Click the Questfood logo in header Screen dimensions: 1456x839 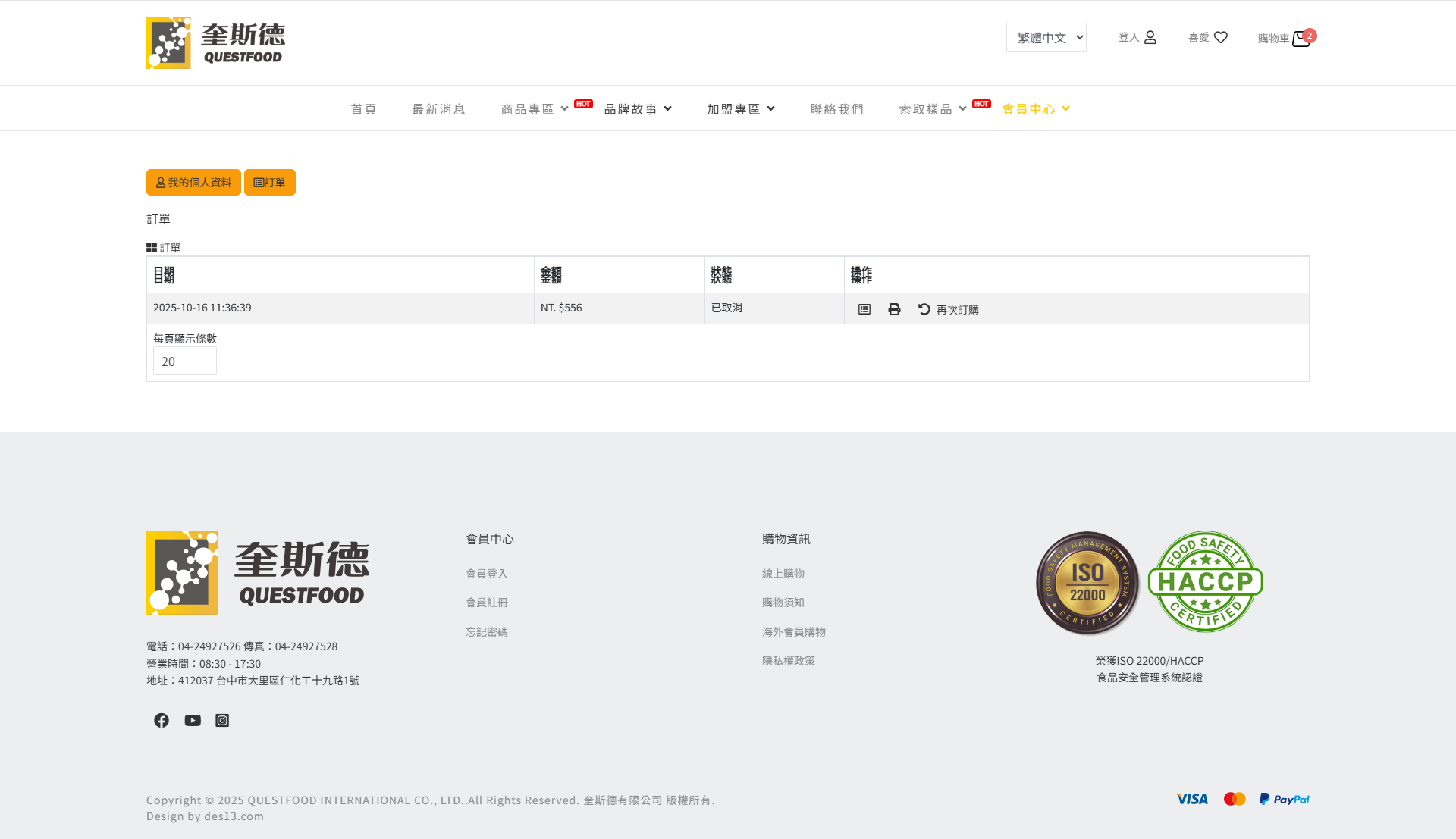click(x=215, y=43)
